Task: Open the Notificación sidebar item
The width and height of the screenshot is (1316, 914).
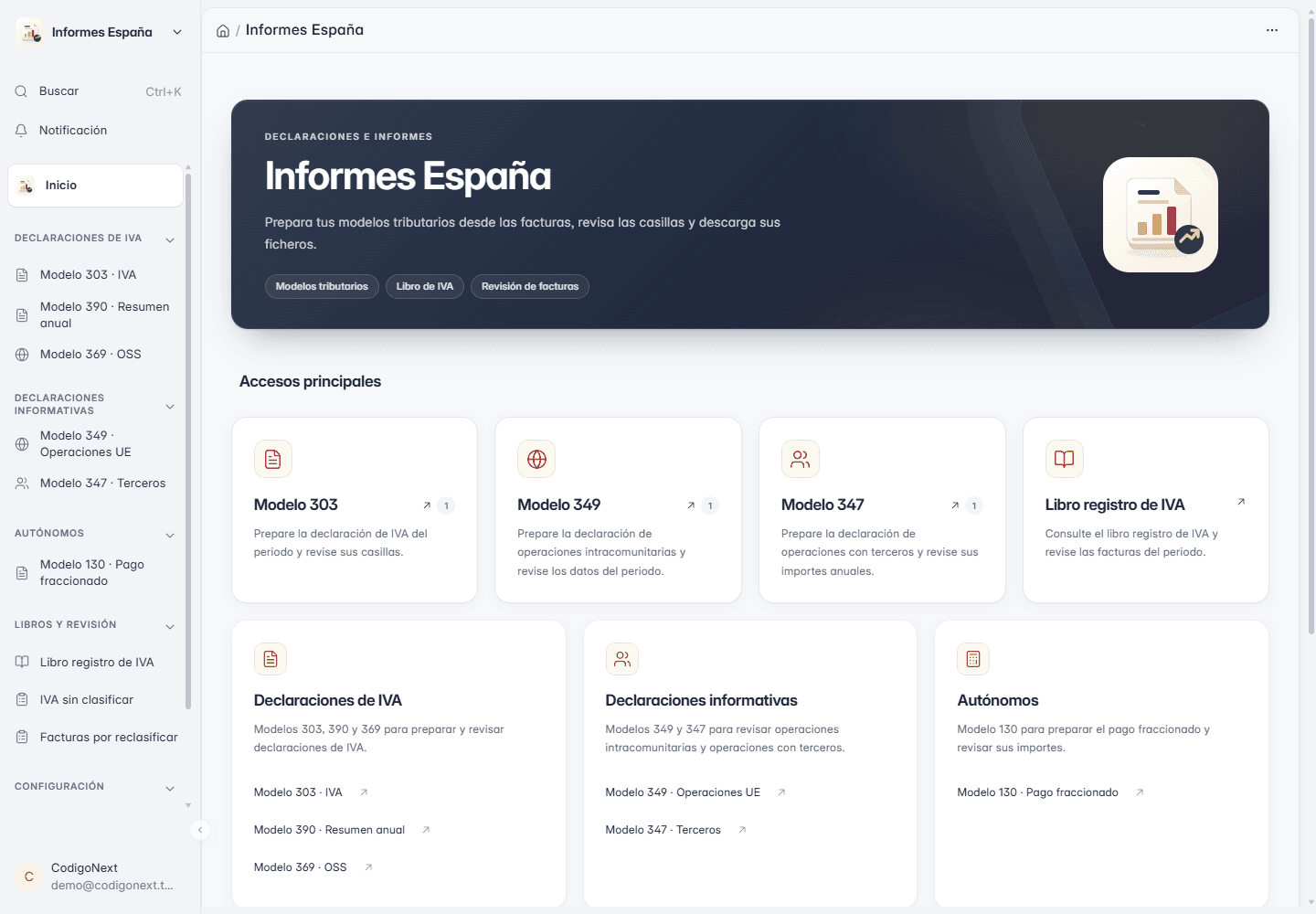Action: pos(99,131)
